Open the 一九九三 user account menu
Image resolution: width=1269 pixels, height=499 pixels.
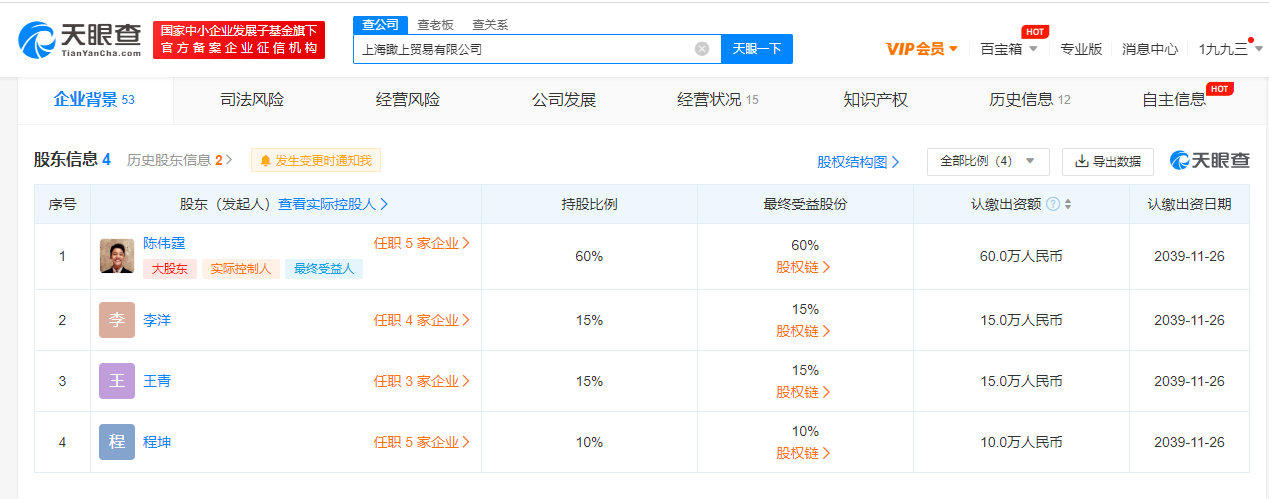[x=1229, y=49]
